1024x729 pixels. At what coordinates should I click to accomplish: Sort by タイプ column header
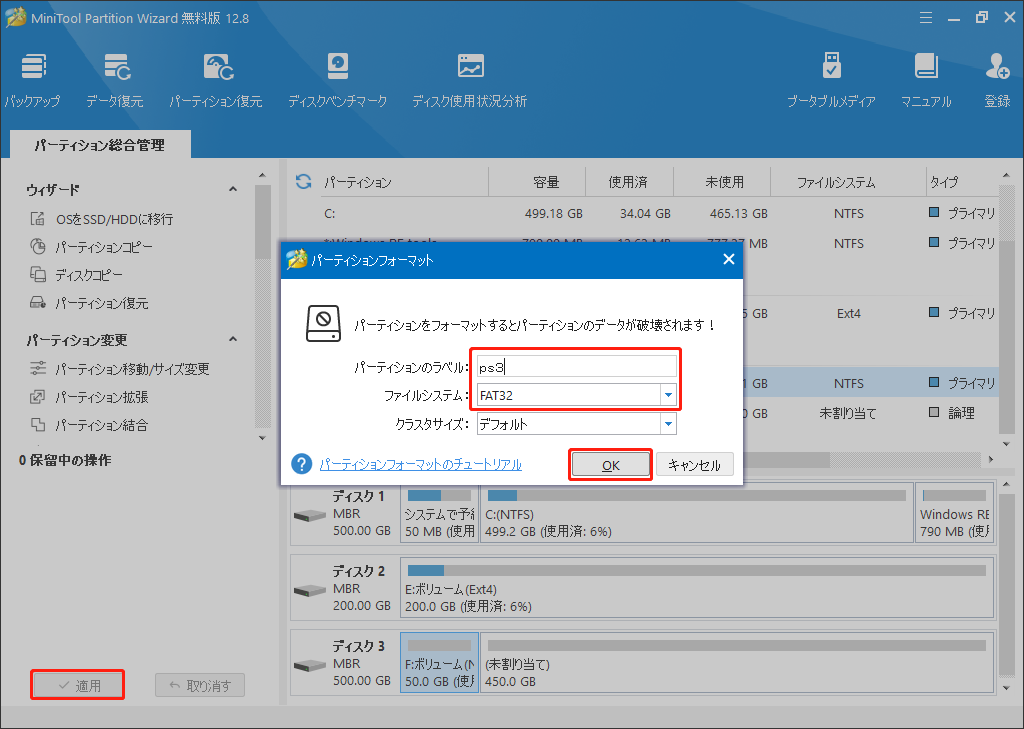pos(943,182)
